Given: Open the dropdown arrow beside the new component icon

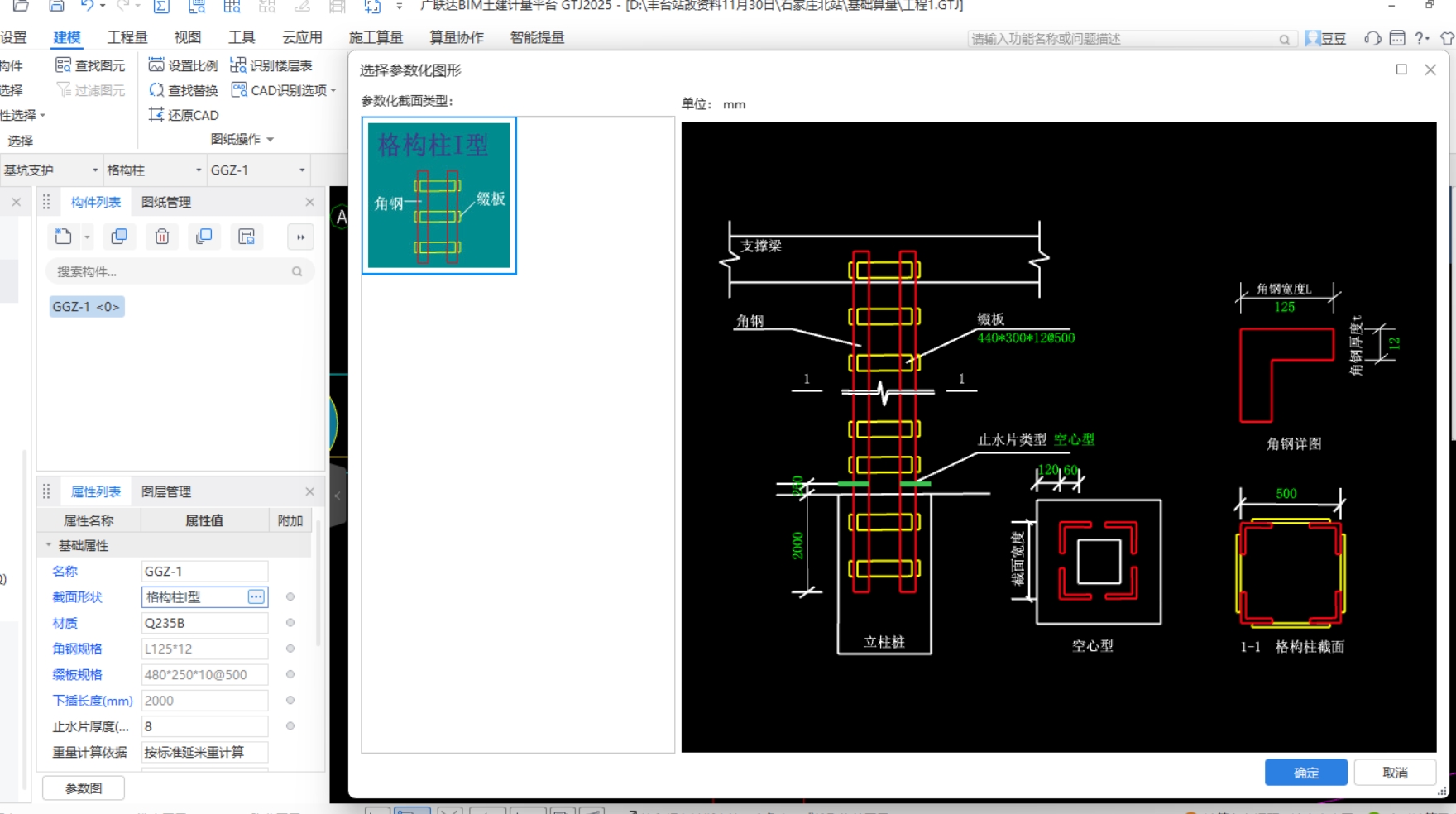Looking at the screenshot, I should click(x=87, y=237).
